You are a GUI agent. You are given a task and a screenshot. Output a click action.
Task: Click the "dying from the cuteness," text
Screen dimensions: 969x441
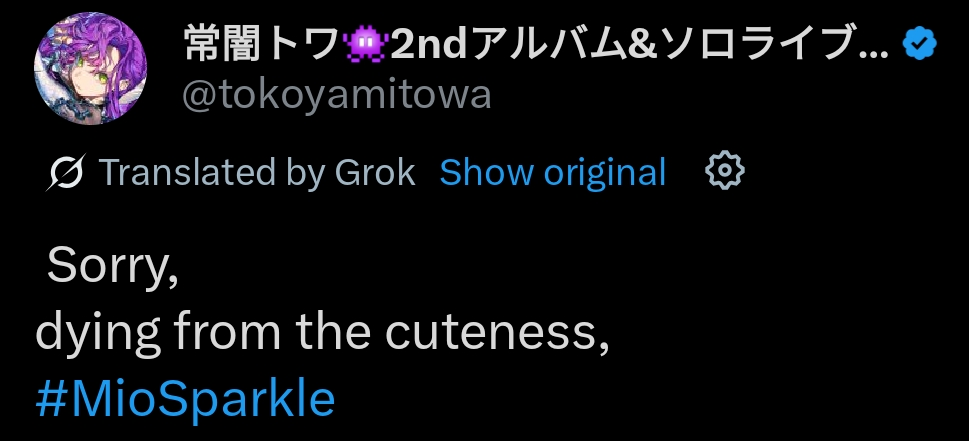coord(322,333)
